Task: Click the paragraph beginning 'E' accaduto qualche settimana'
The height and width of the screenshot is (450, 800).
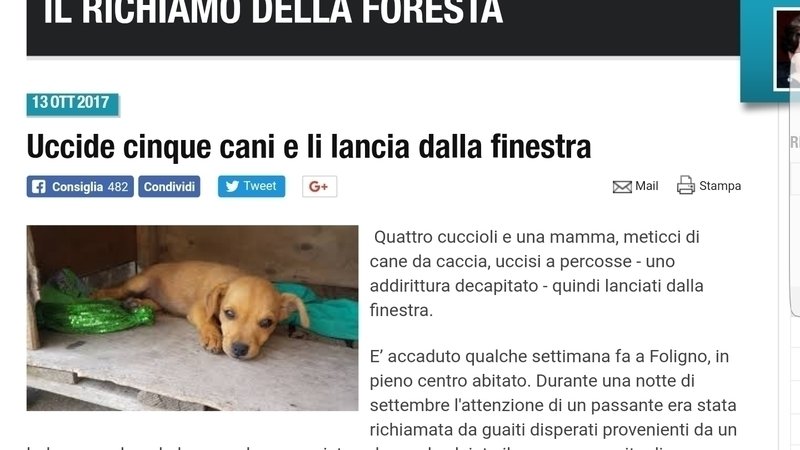Action: 553,393
